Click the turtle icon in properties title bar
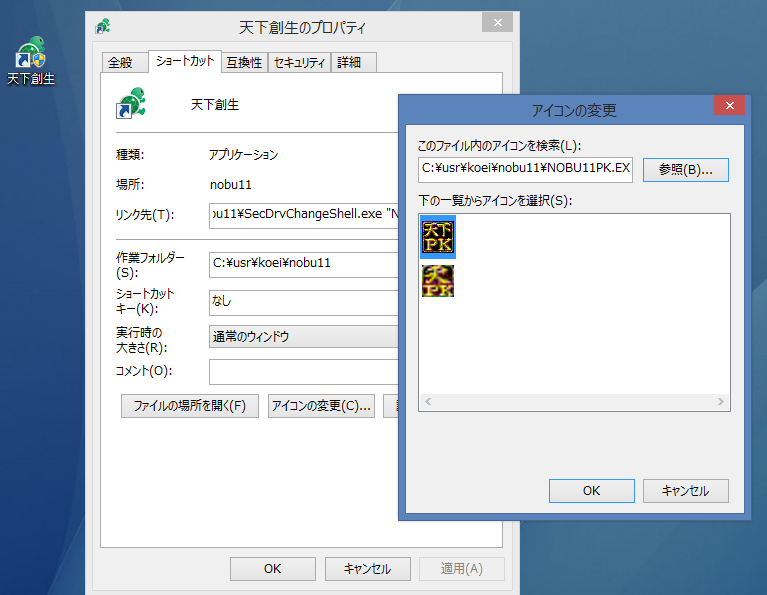767x595 pixels. click(103, 25)
